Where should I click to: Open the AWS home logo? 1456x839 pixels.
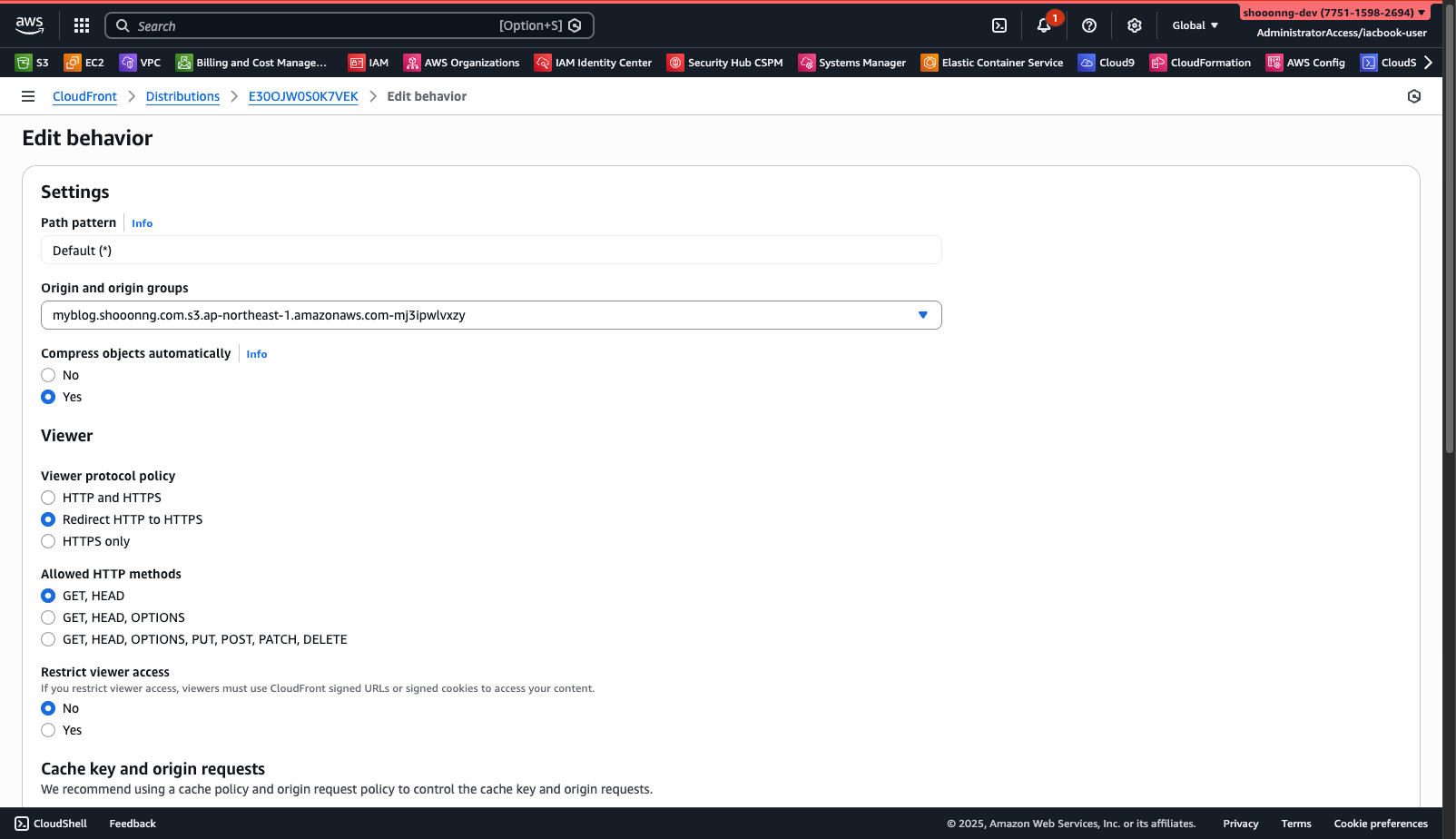point(29,25)
